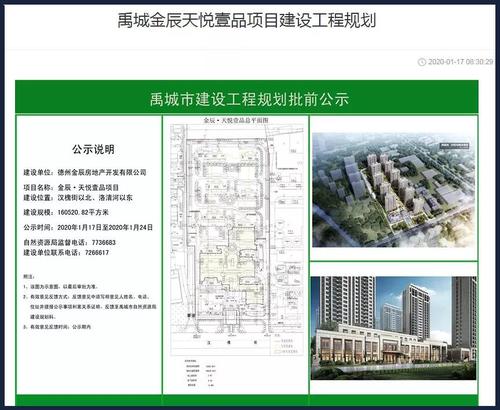This screenshot has width=500, height=410.
Task: Open the aerial rendering image
Action: 394,190
